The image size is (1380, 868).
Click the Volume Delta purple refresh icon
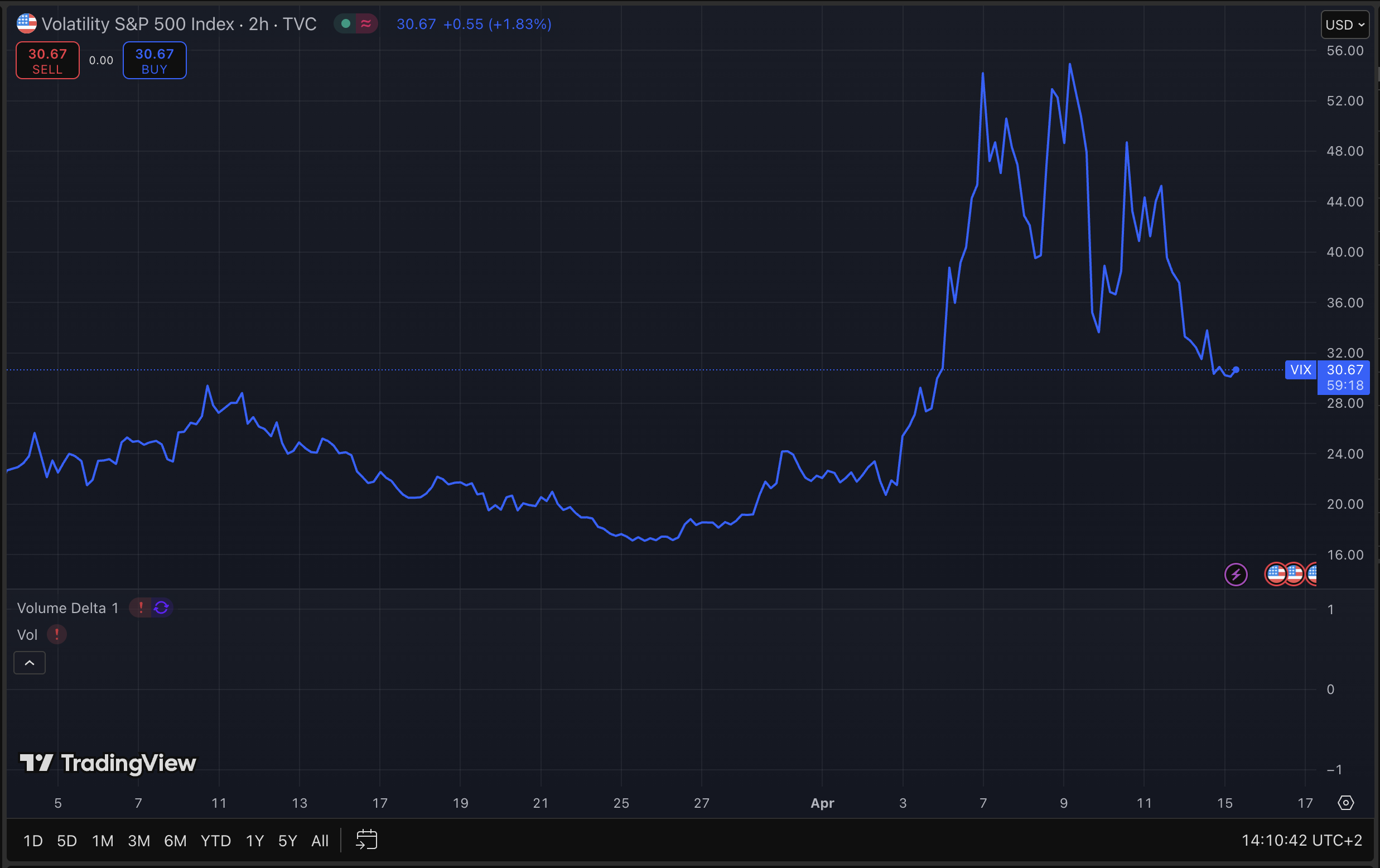[x=162, y=607]
